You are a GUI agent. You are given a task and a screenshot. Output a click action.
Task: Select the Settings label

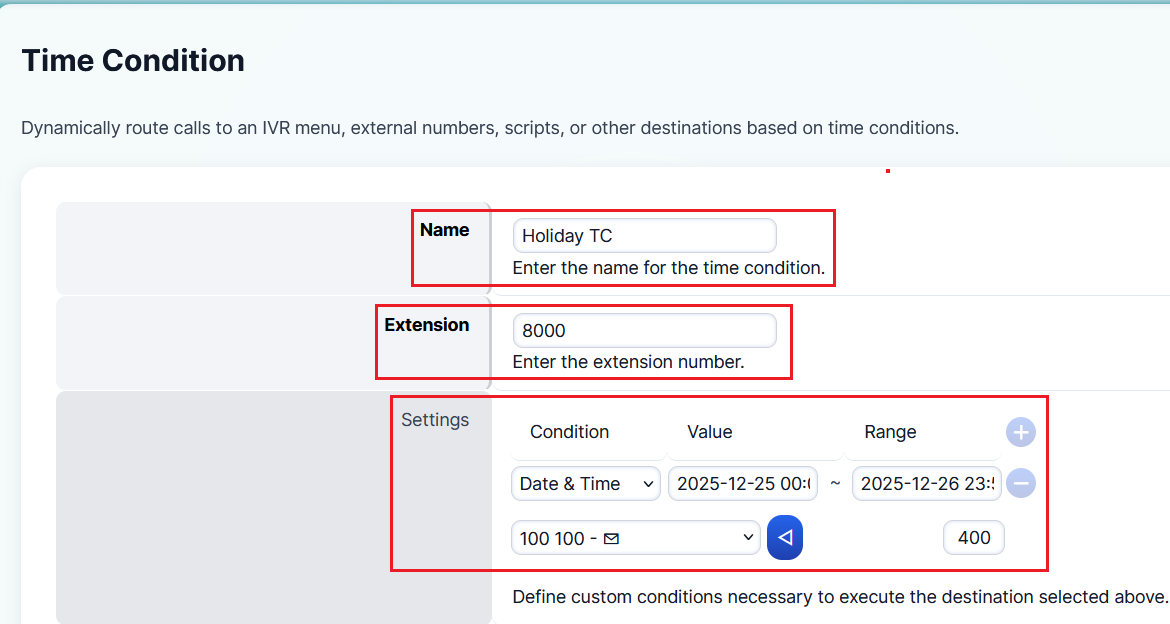pos(435,420)
